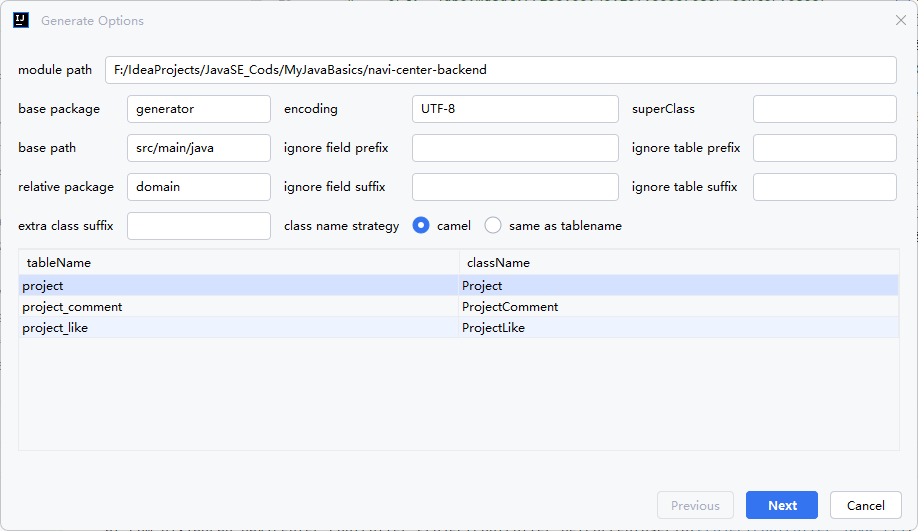Click the ignore field suffix input
Image resolution: width=918 pixels, height=531 pixels.
(515, 187)
